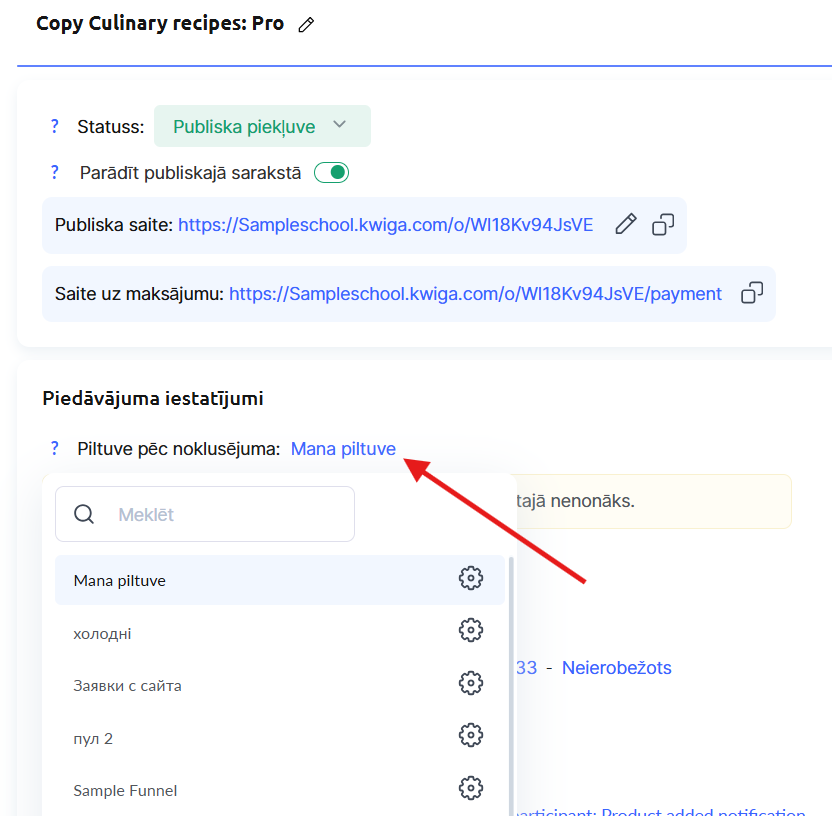Viewport: 832px width, 816px height.
Task: Edit the public link with pencil icon
Action: coord(626,224)
